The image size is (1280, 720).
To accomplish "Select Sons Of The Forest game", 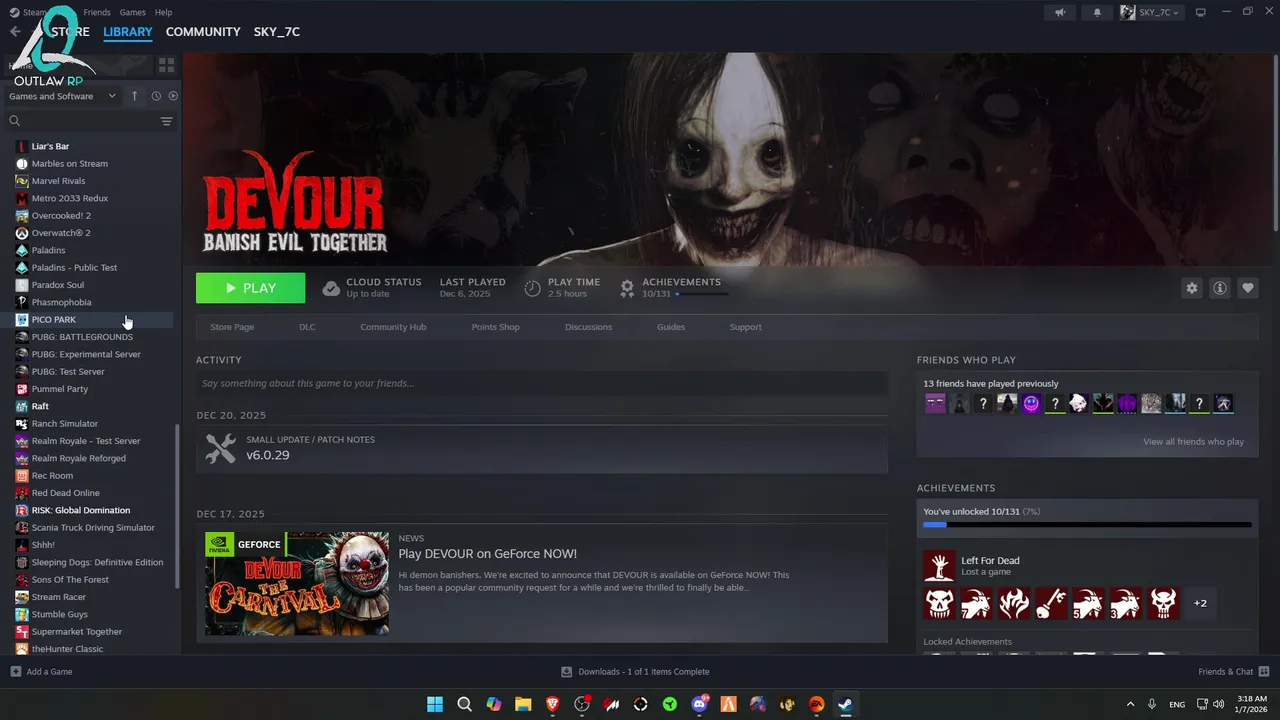I will tap(70, 580).
